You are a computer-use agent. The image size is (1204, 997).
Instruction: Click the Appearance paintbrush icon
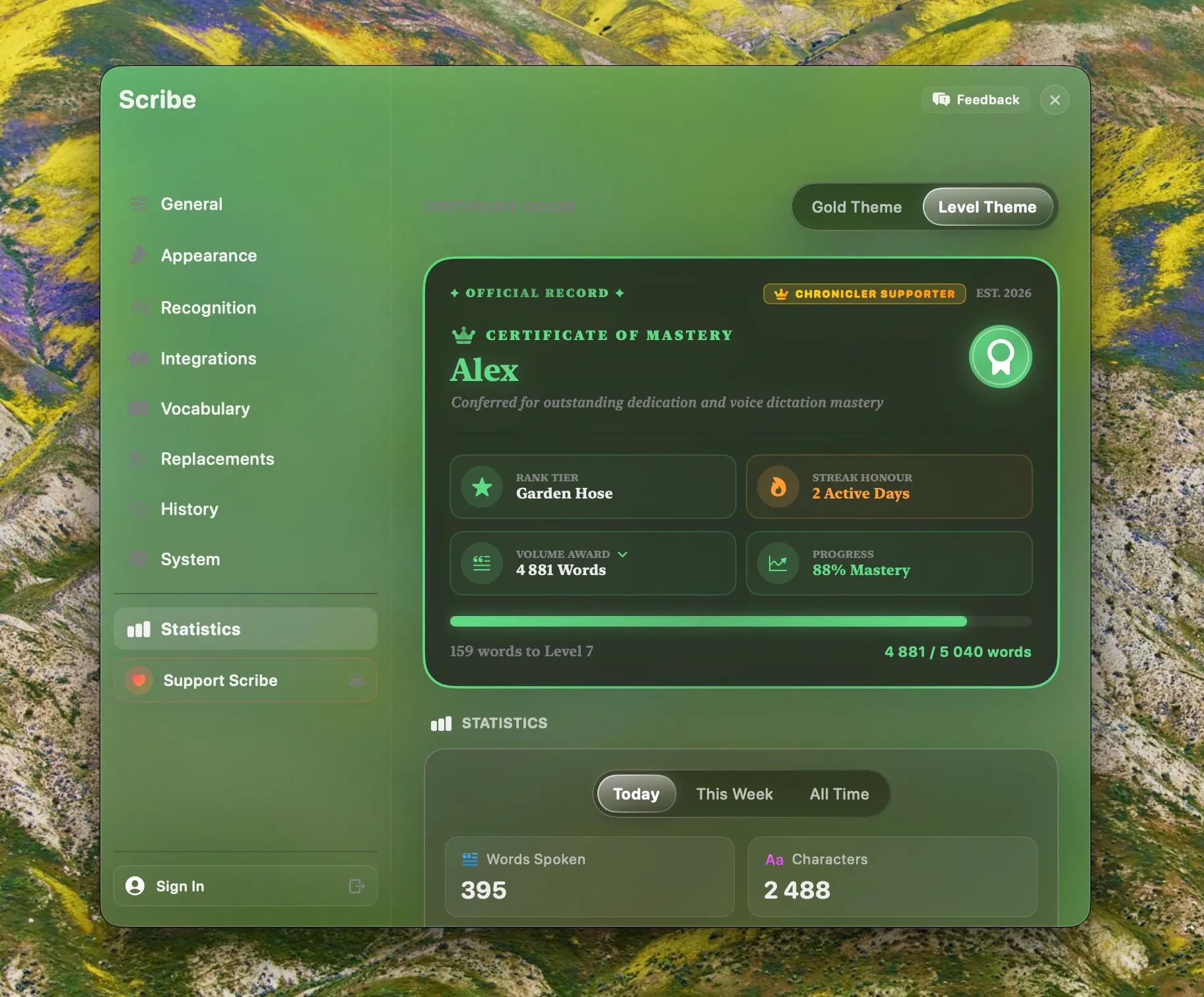click(x=139, y=256)
